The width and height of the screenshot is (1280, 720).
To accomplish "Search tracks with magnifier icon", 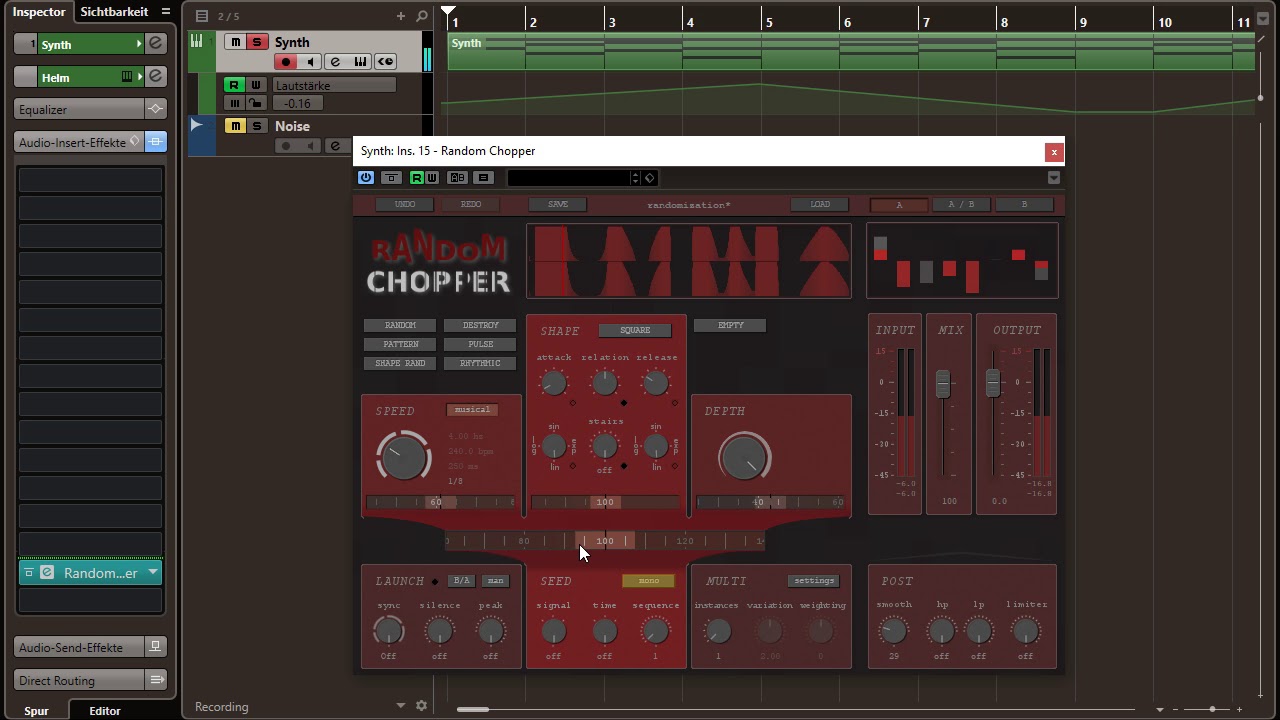I will pos(421,16).
